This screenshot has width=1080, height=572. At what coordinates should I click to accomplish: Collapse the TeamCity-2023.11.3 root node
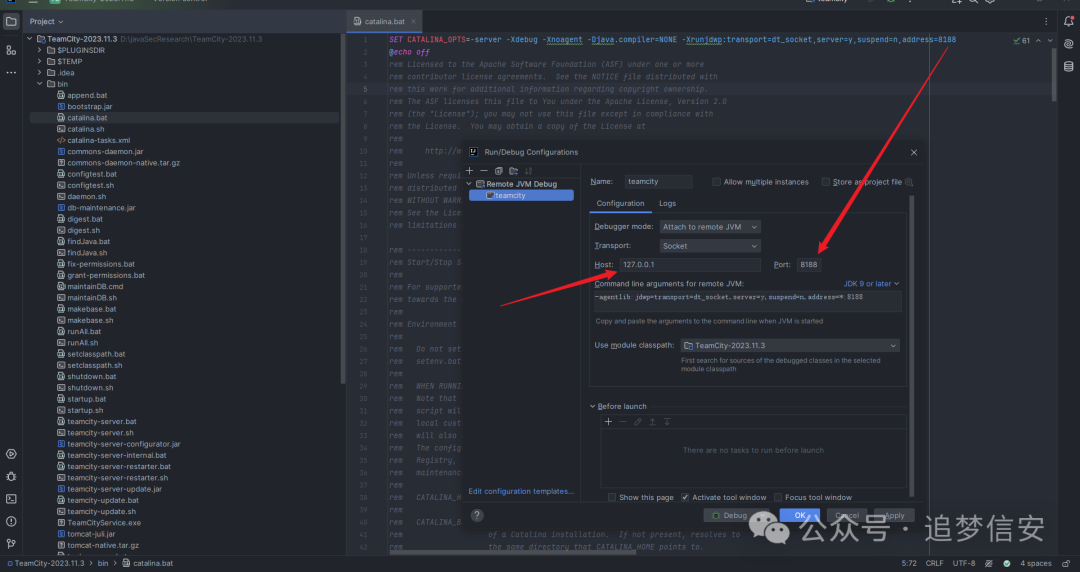point(30,39)
